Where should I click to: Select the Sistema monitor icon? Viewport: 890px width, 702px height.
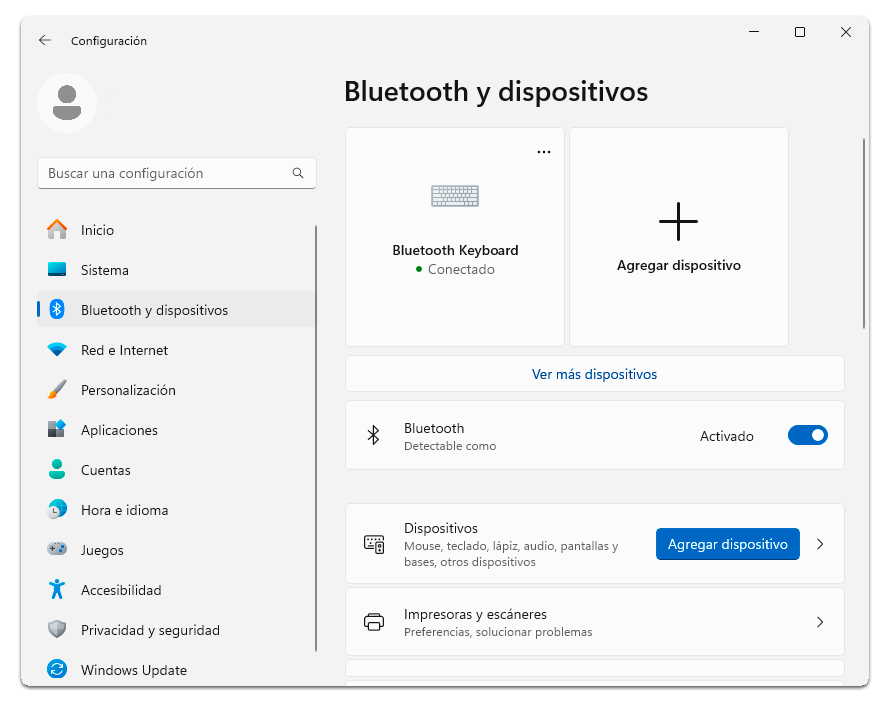coord(57,270)
